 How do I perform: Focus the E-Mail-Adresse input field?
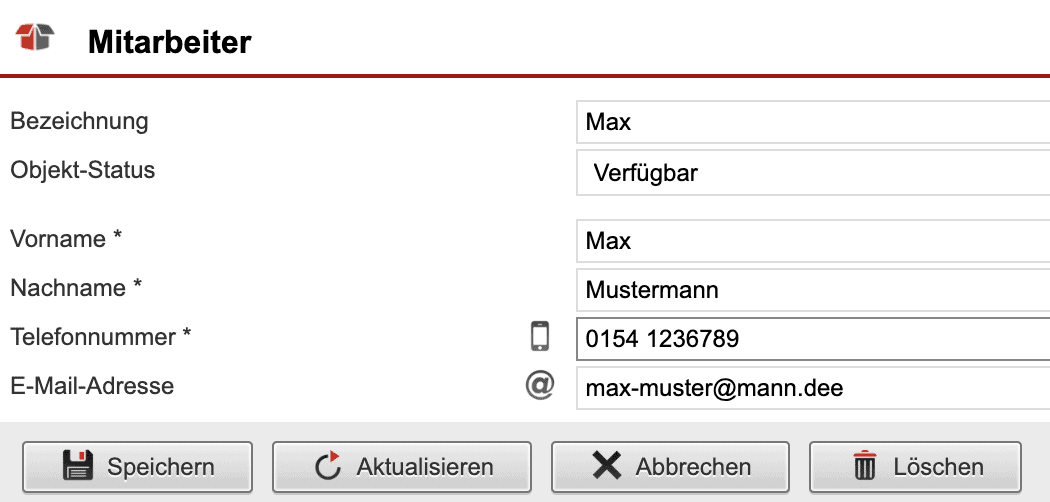[812, 388]
